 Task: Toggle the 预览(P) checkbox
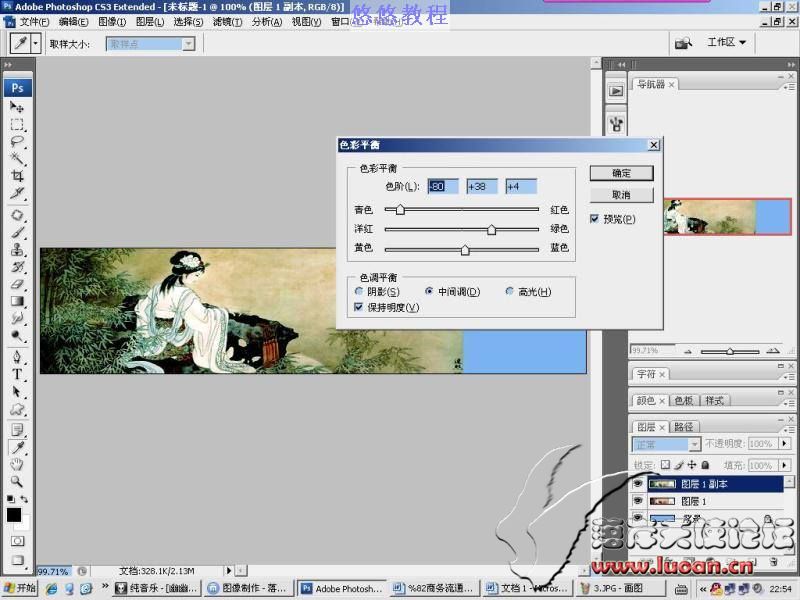(x=594, y=219)
